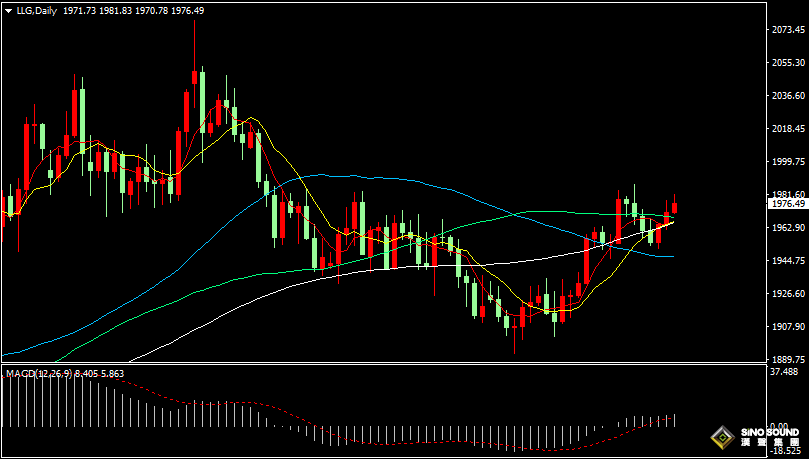The width and height of the screenshot is (809, 459).
Task: Click the Sino Sound diamond logo icon
Action: coord(721,438)
